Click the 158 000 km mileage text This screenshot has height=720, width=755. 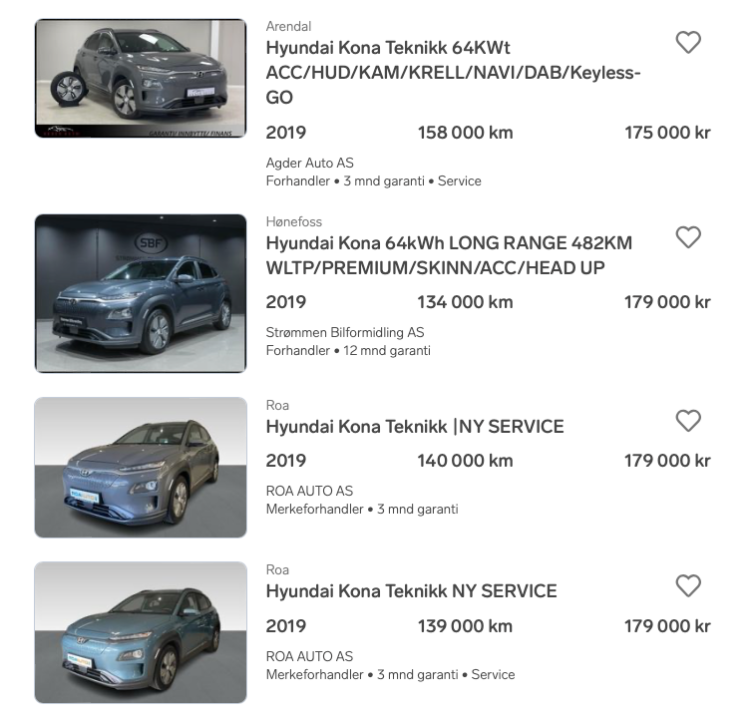(x=465, y=133)
